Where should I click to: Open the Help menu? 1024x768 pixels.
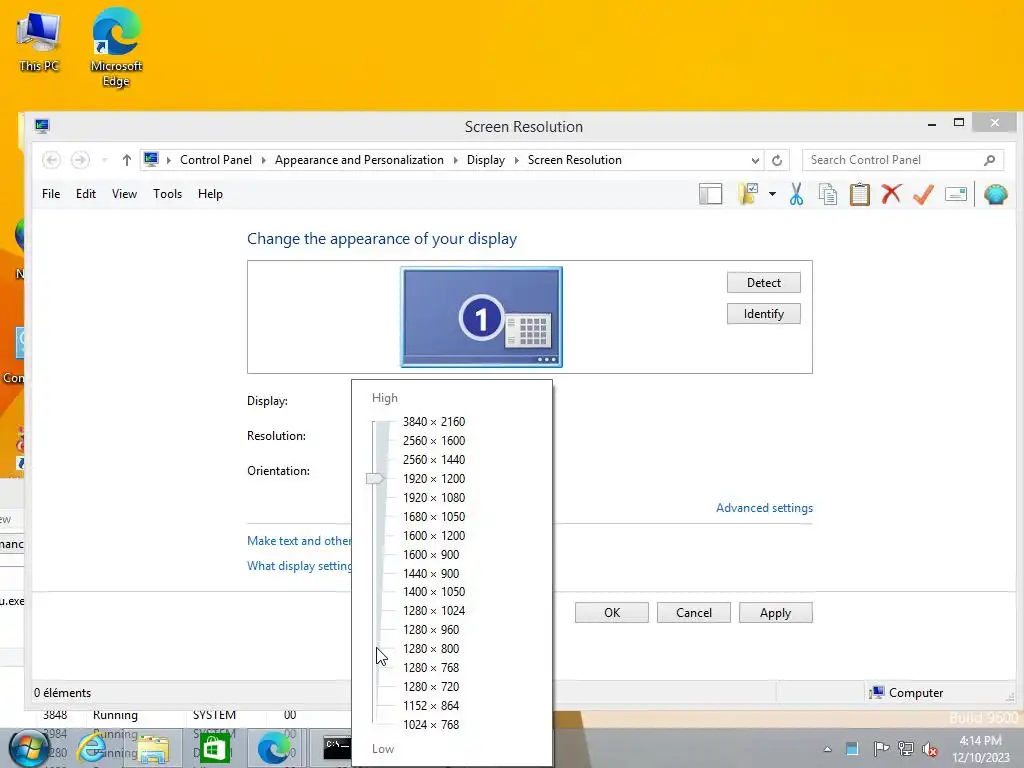tap(210, 194)
